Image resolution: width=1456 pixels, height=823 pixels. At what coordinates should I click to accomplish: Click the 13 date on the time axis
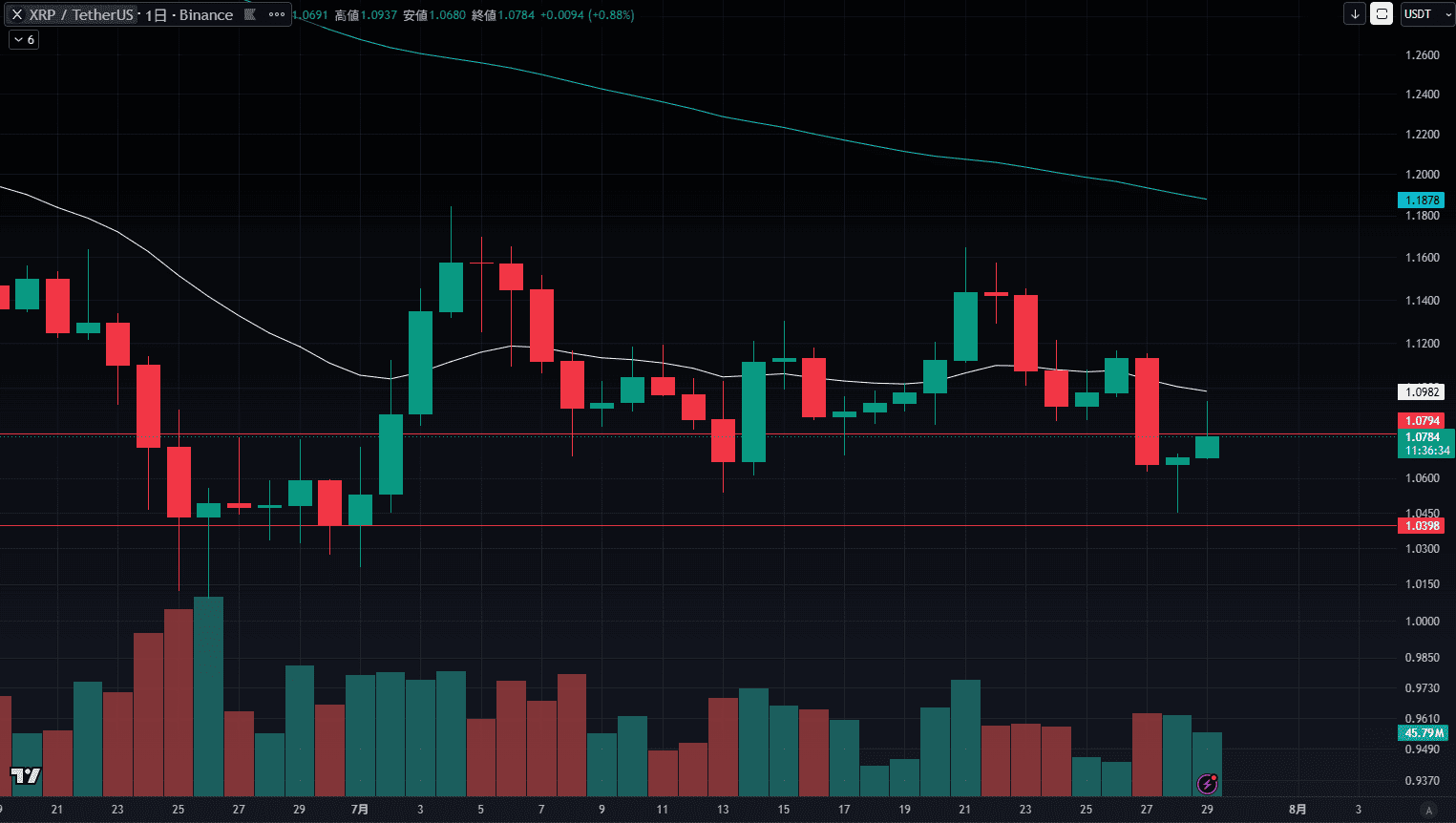[723, 810]
